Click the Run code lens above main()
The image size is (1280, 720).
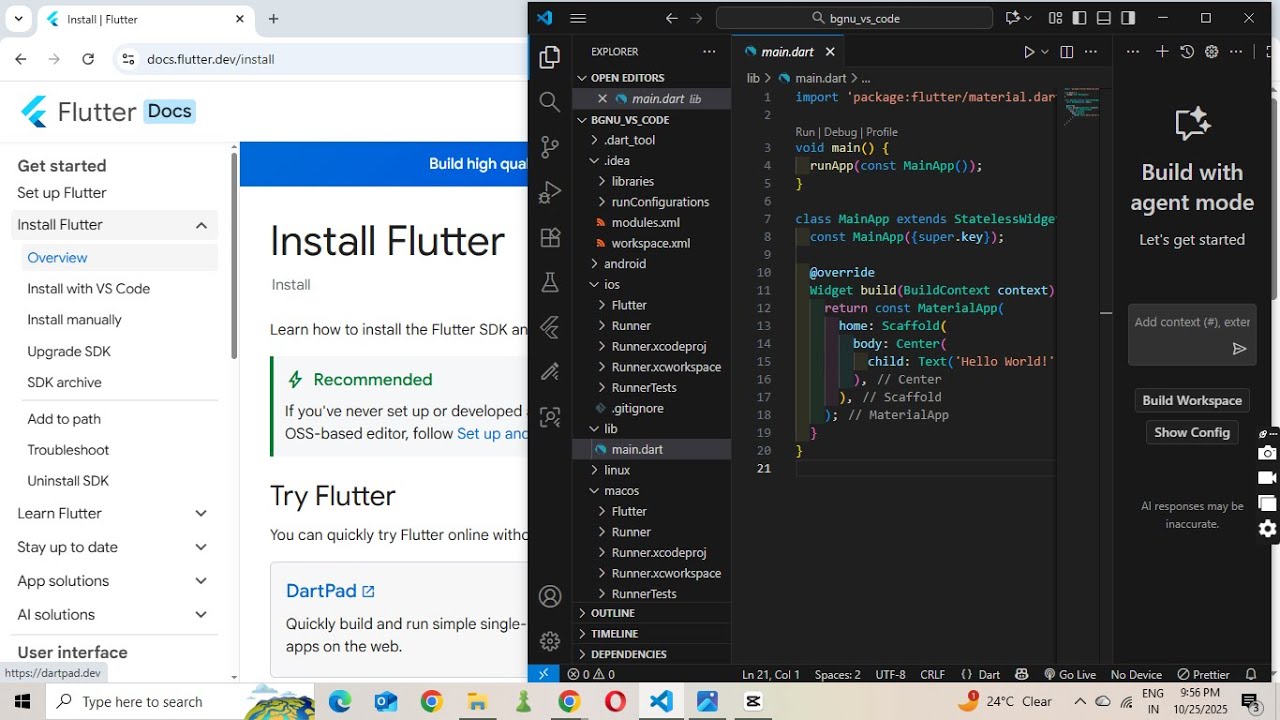click(x=805, y=132)
